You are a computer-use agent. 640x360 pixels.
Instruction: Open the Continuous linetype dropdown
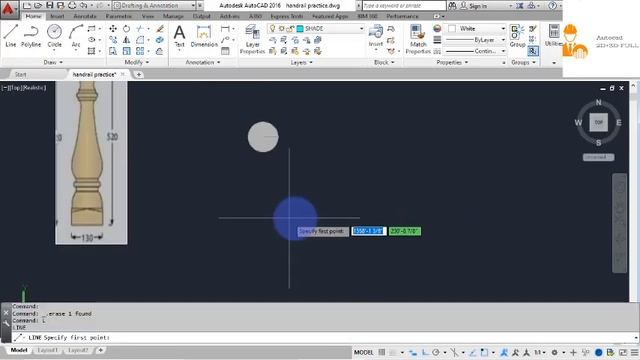tap(476, 51)
